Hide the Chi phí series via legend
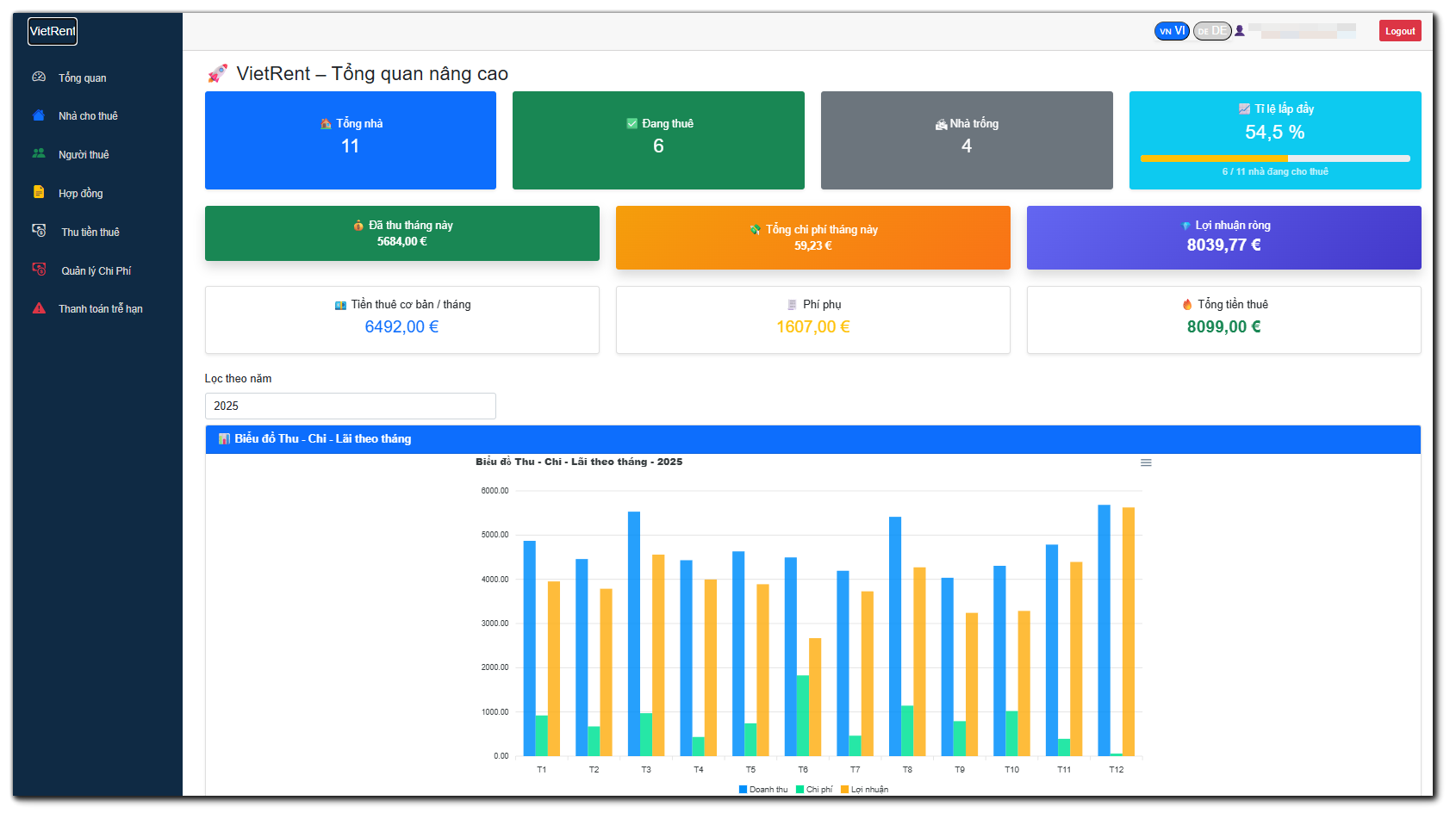 point(813,789)
